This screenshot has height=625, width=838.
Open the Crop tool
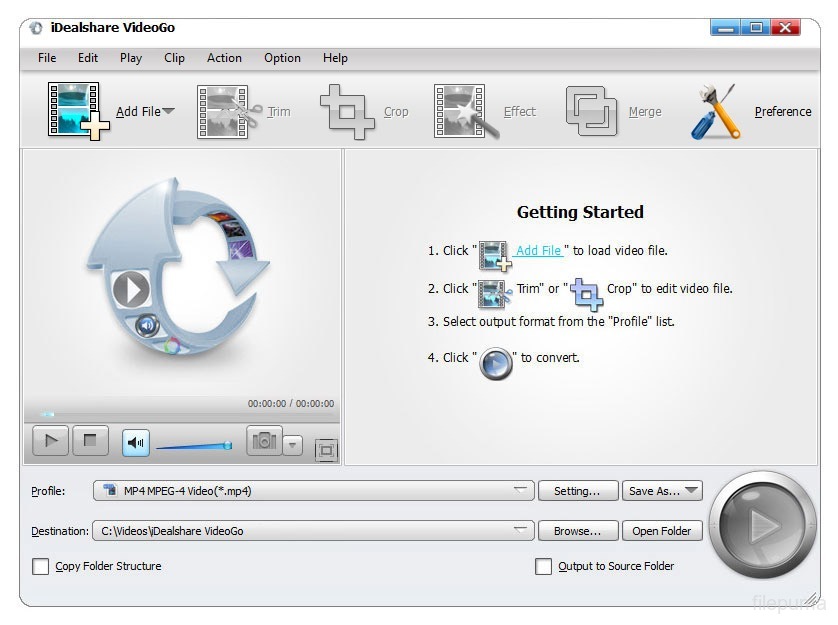pos(347,110)
